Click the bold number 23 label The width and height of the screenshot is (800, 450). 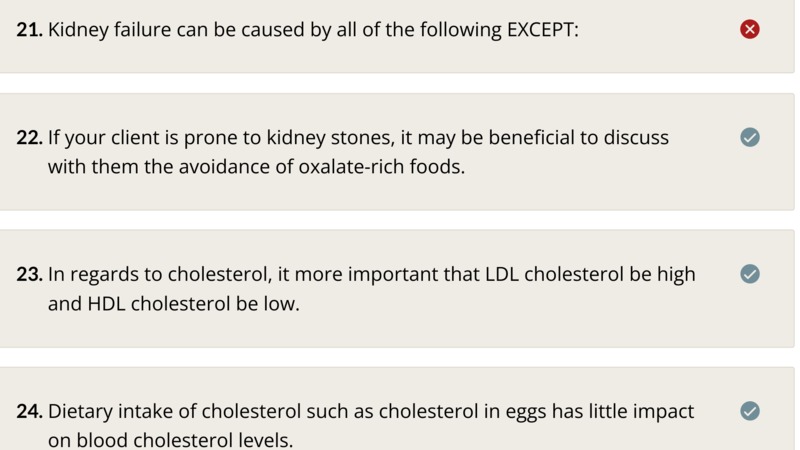tap(29, 274)
